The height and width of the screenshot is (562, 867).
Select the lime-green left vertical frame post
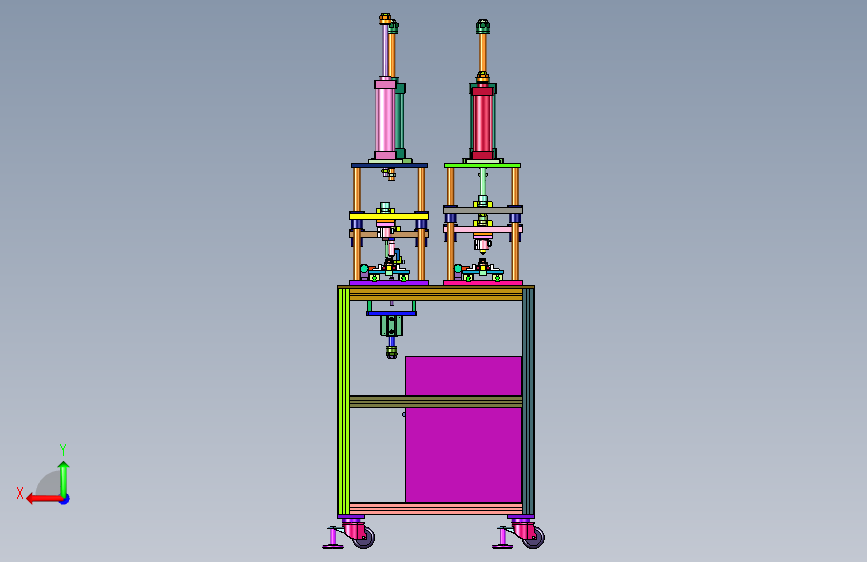click(343, 402)
